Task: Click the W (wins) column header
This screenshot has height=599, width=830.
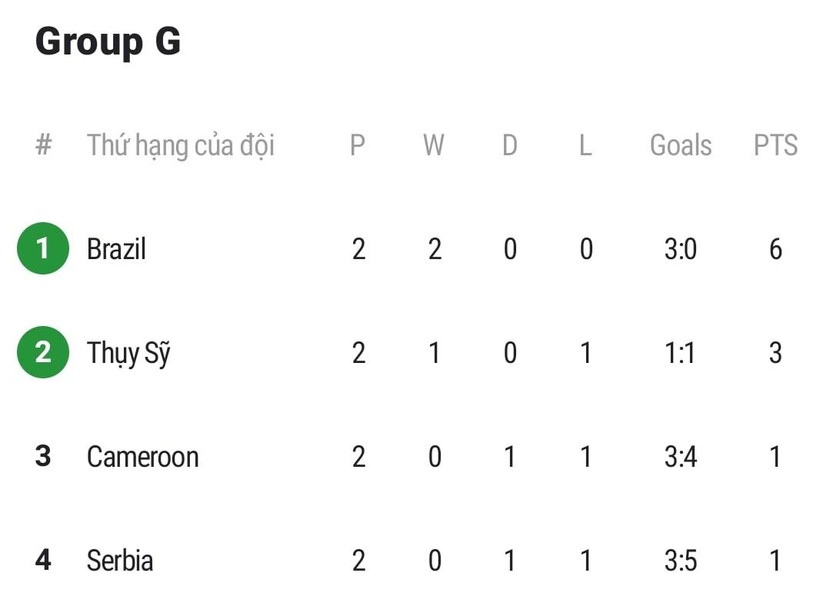Action: [x=433, y=145]
